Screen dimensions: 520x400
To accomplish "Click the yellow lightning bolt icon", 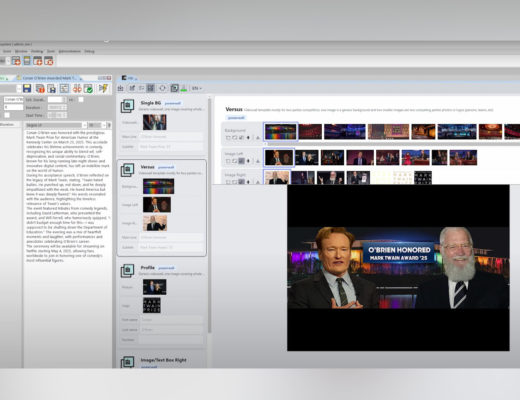I will tap(103, 88).
